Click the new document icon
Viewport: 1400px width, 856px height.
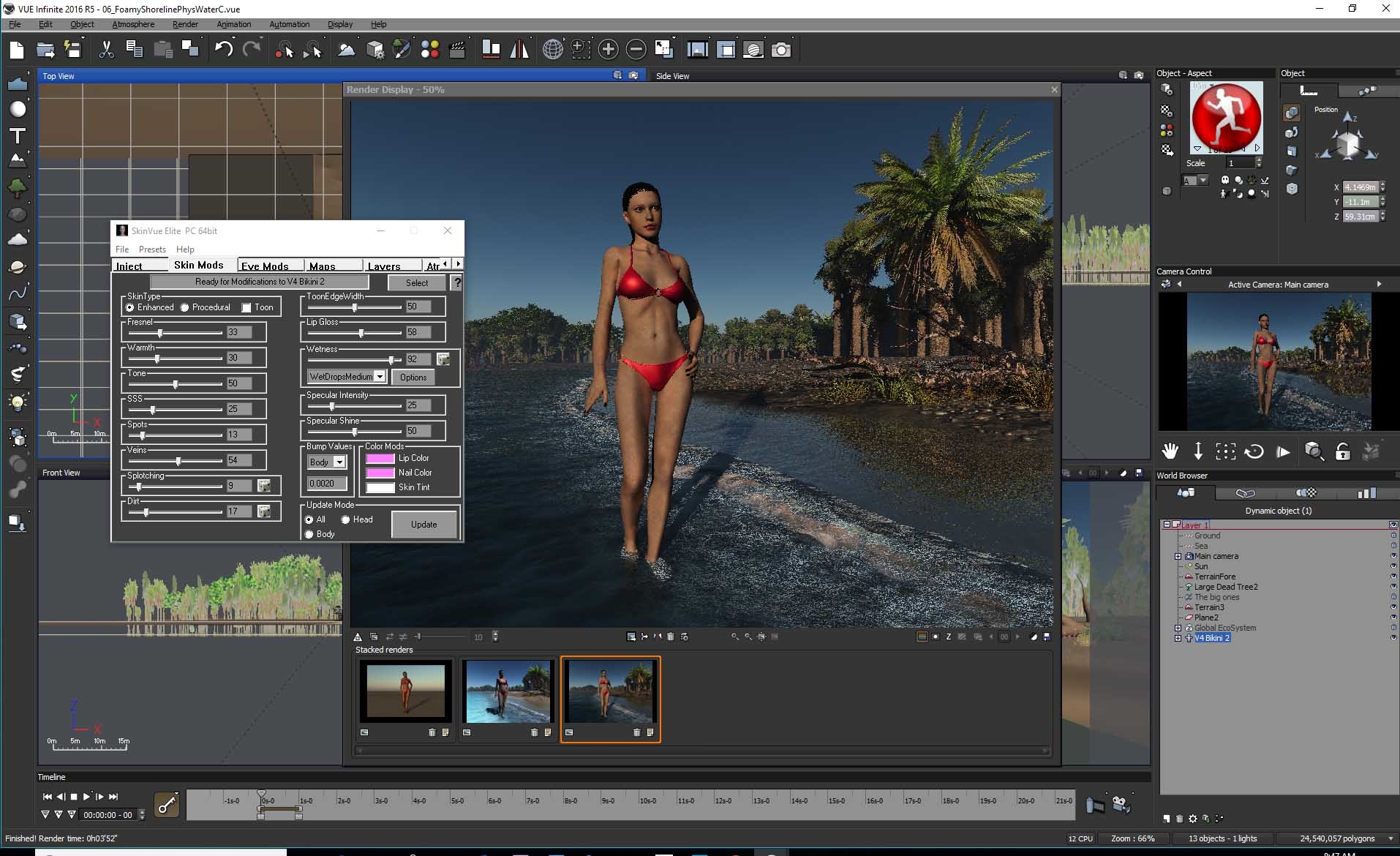(x=17, y=49)
